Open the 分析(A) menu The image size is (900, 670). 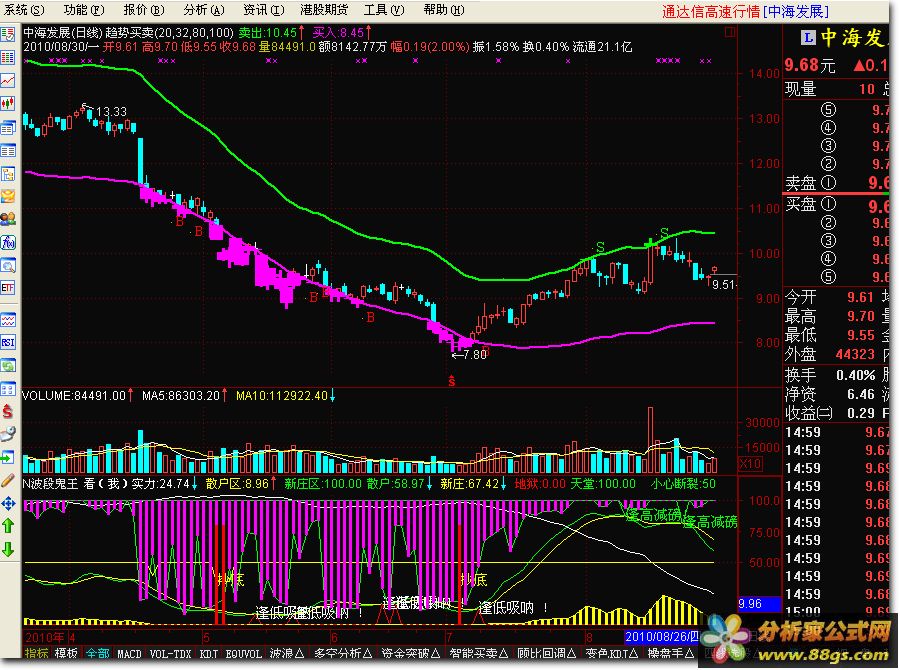pyautogui.click(x=204, y=10)
